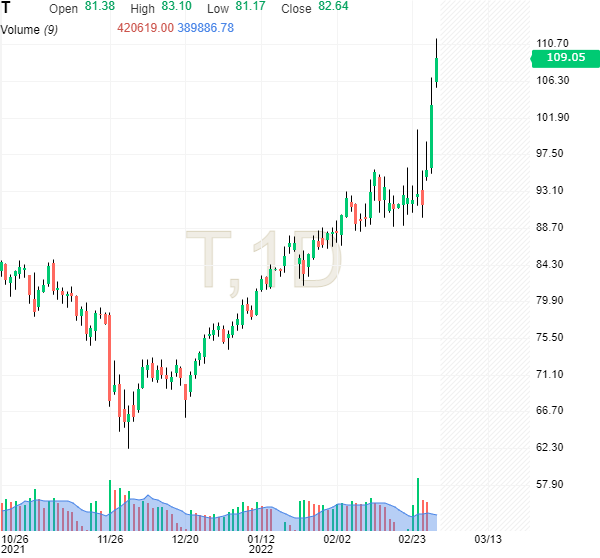Click the High value 83.10
This screenshot has width=600, height=558.
[x=176, y=6]
